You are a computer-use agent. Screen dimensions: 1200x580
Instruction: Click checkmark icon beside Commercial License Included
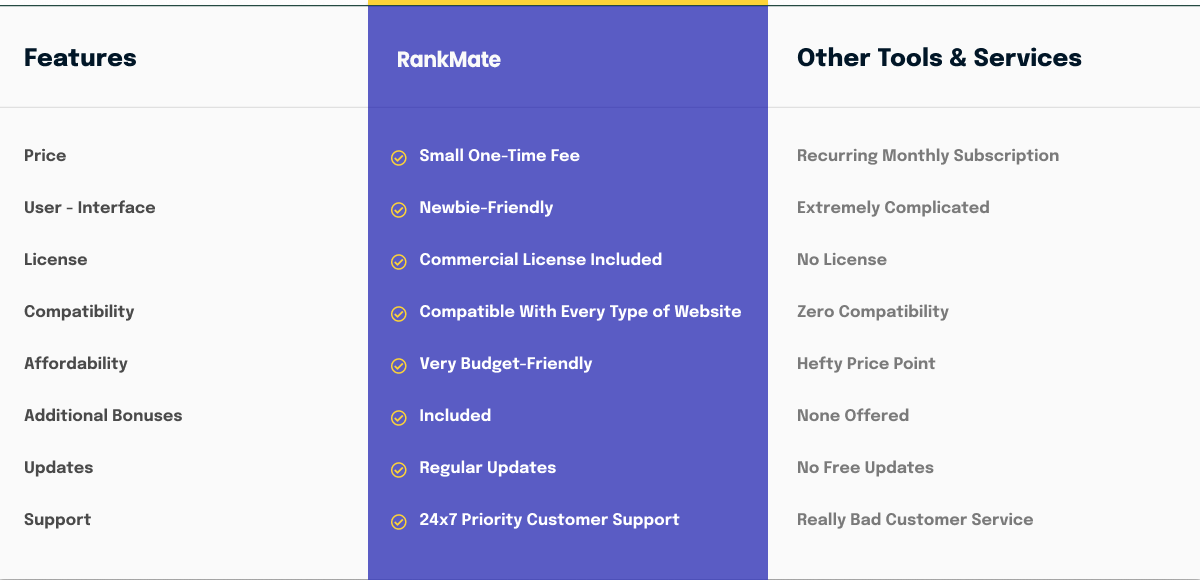(398, 261)
